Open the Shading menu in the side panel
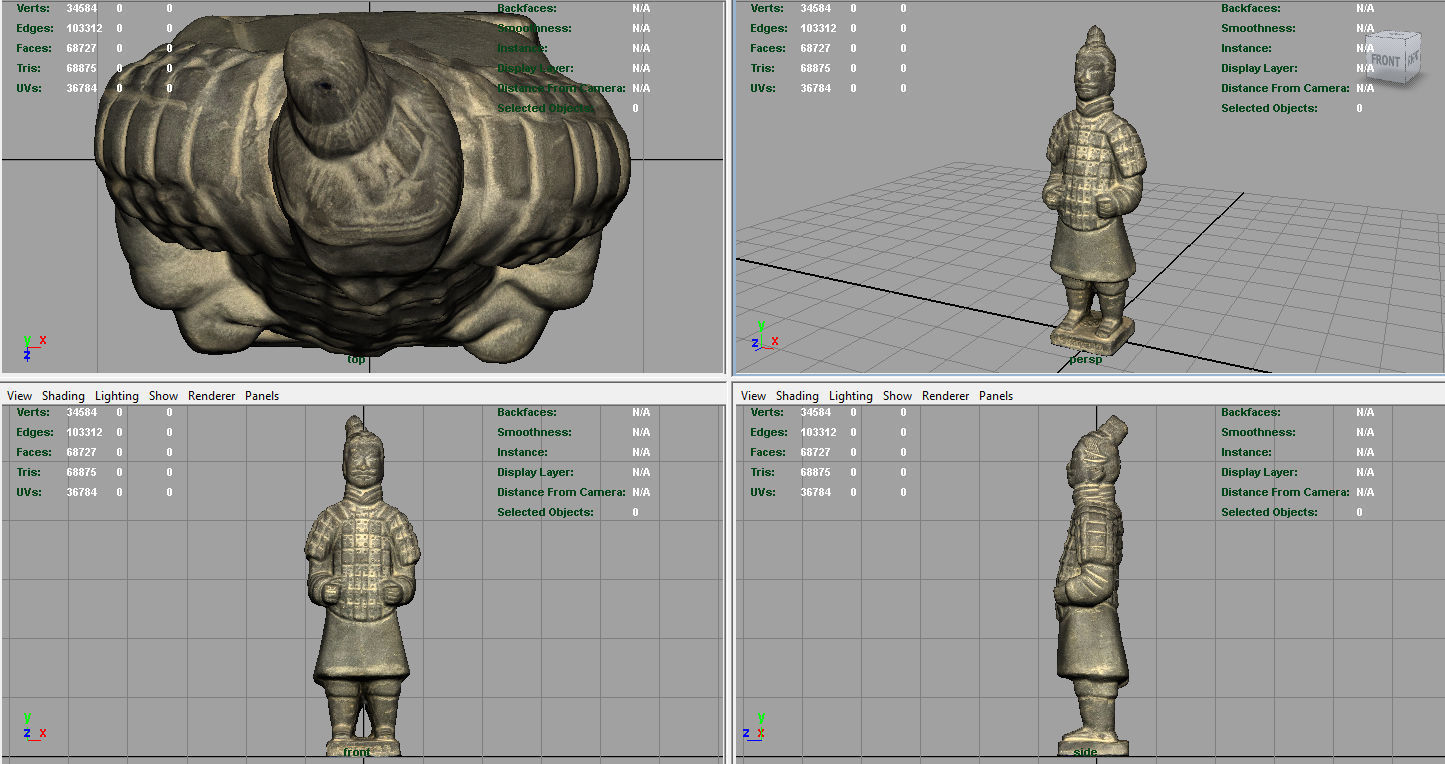The image size is (1445, 764). coord(797,396)
